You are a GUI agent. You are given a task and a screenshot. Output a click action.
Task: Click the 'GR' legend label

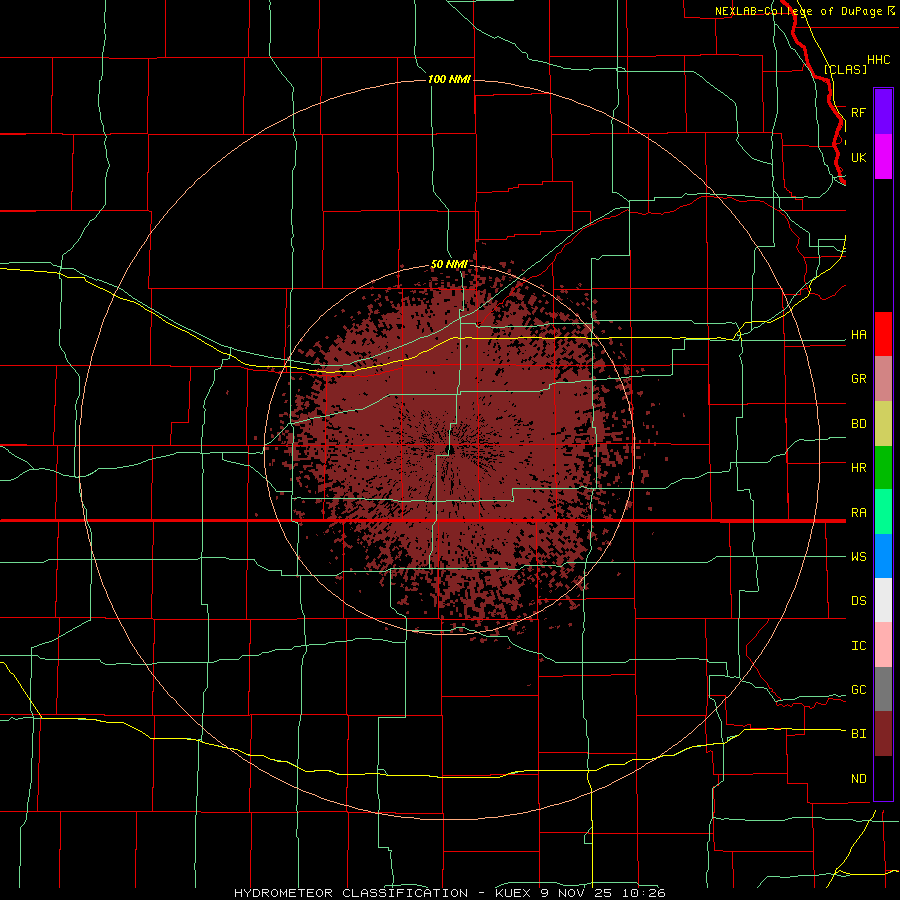[x=858, y=379]
